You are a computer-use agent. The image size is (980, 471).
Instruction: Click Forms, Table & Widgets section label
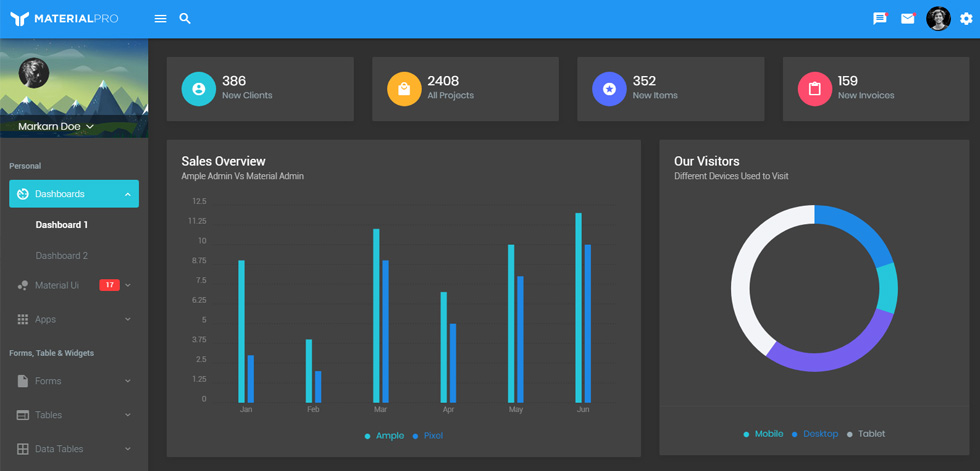point(51,353)
